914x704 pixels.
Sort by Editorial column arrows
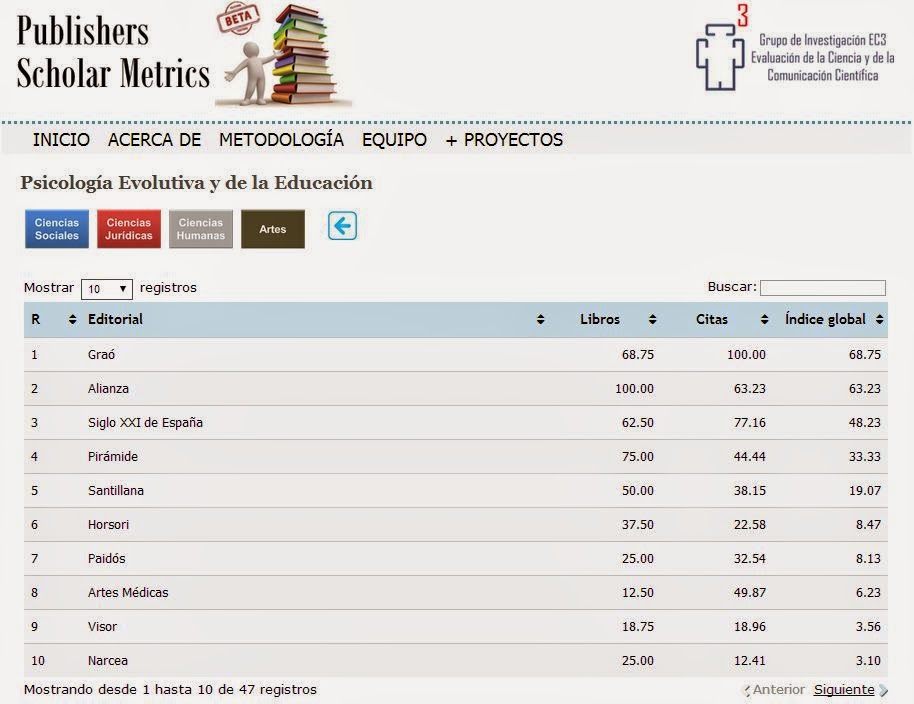540,319
